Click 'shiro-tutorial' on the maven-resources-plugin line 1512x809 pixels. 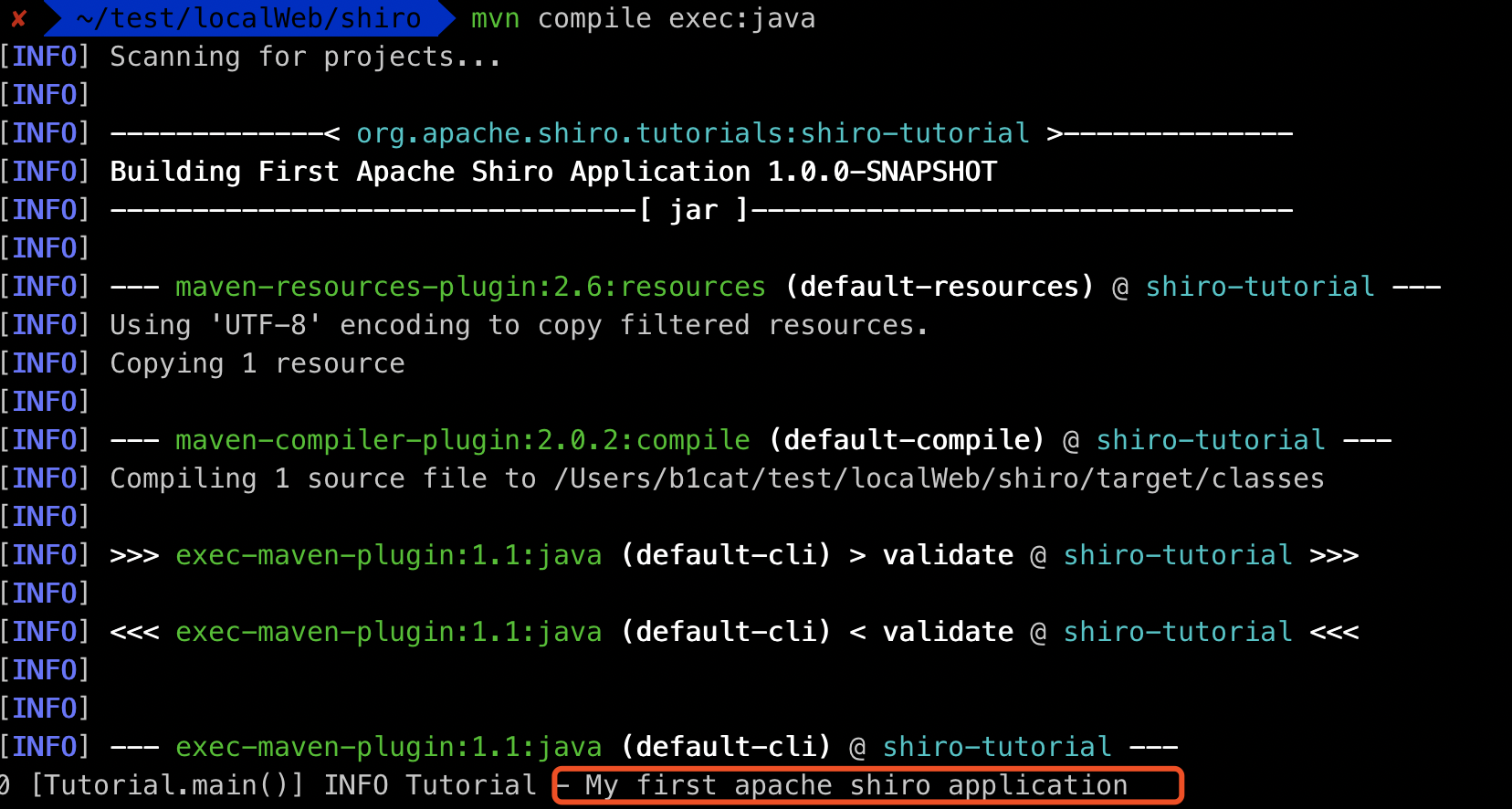pyautogui.click(x=1260, y=287)
